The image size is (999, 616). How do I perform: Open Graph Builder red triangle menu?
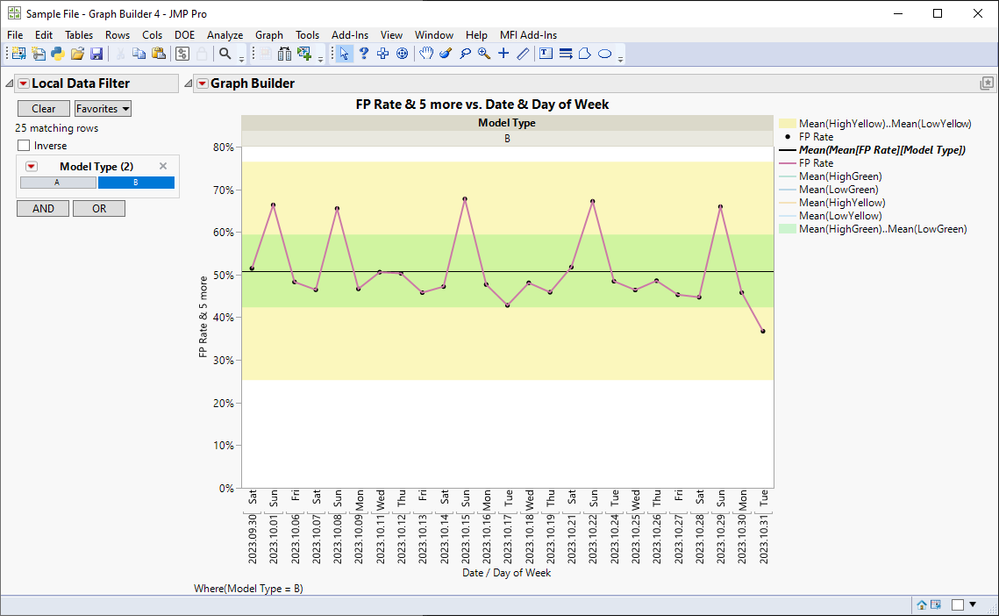click(x=202, y=83)
